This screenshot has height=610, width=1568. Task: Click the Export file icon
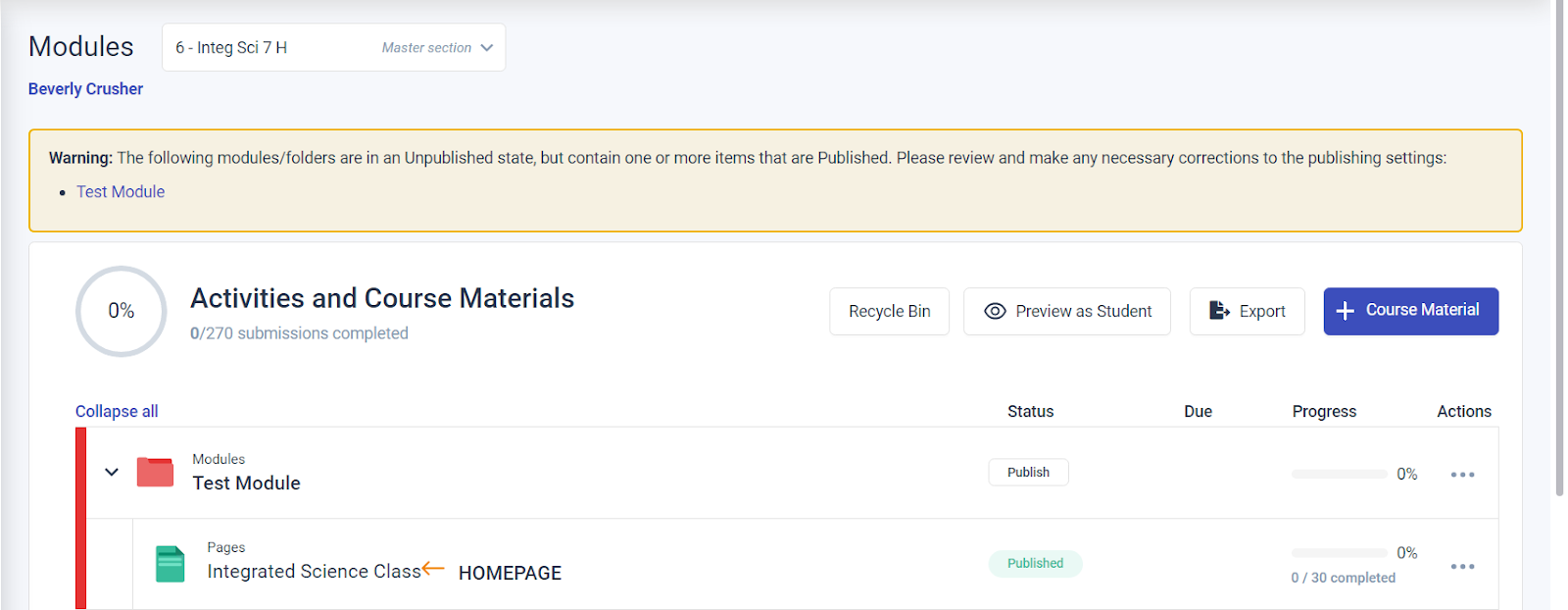point(1218,311)
